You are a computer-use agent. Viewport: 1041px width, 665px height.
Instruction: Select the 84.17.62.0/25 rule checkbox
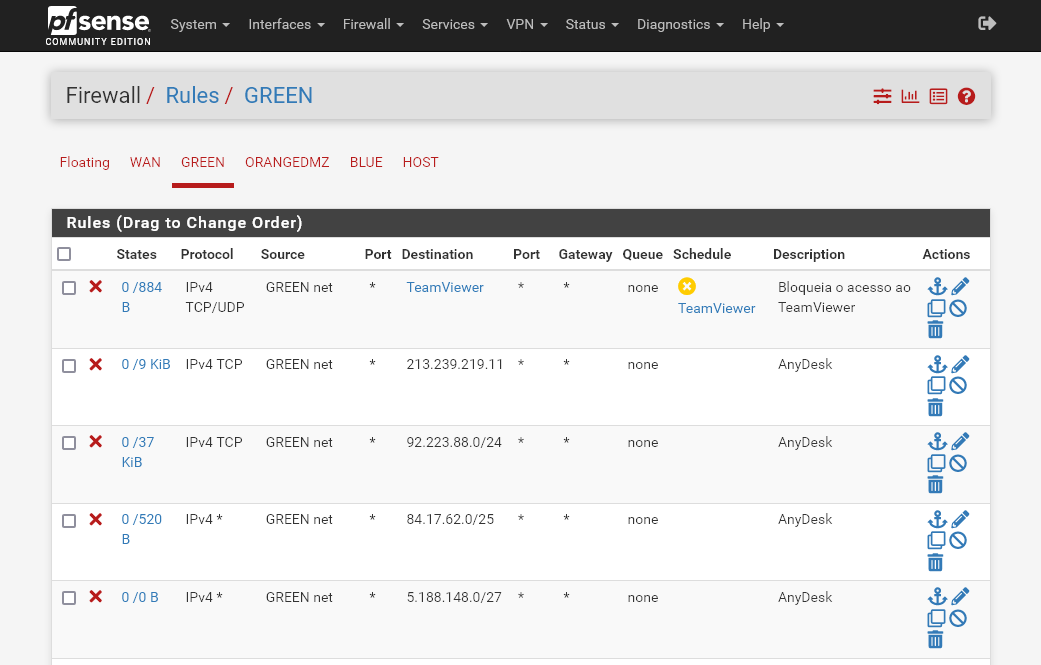[x=69, y=521]
